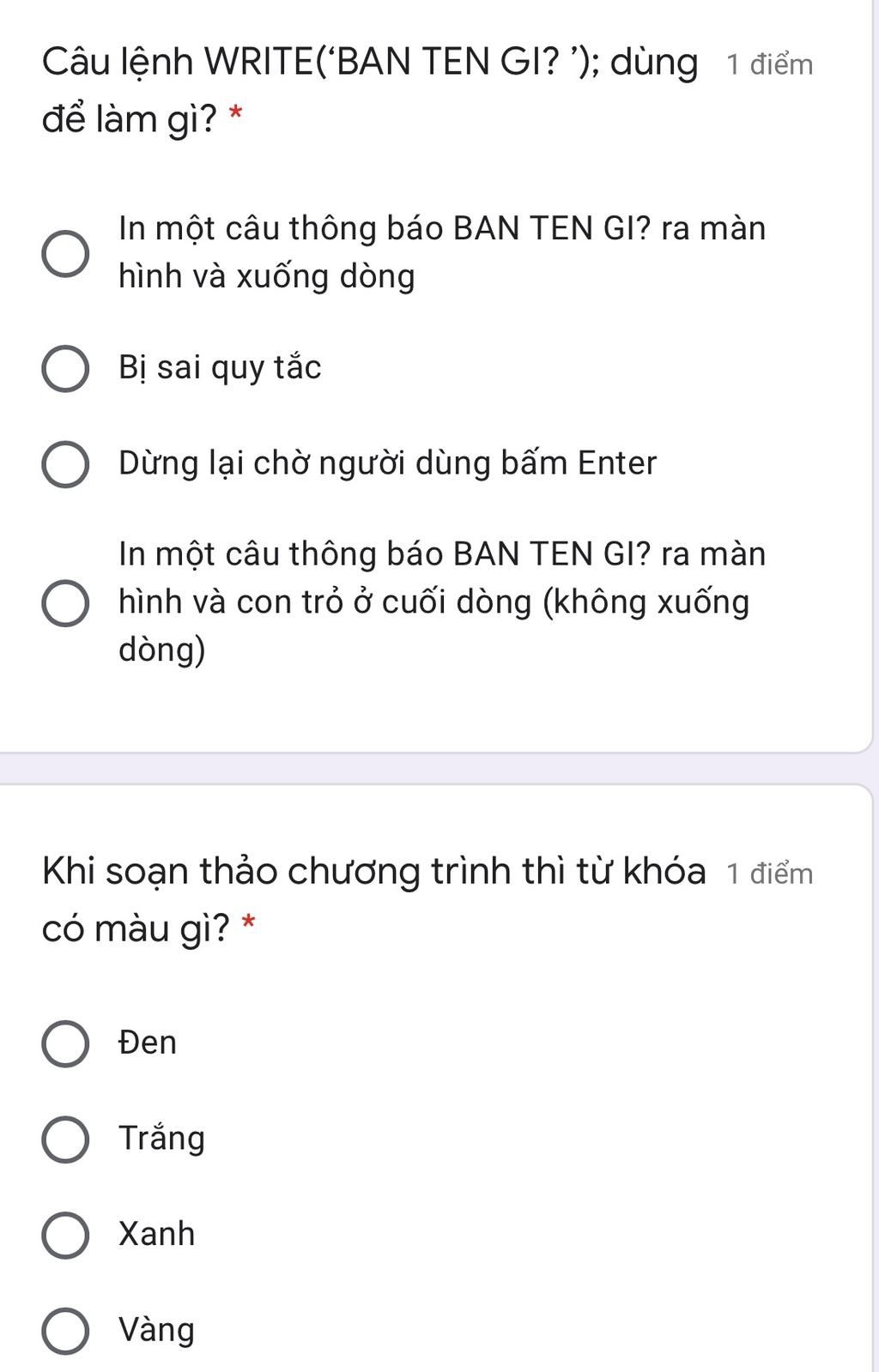Click the 'Dừng lại chờ người dùng bấm Enter' label

[387, 463]
